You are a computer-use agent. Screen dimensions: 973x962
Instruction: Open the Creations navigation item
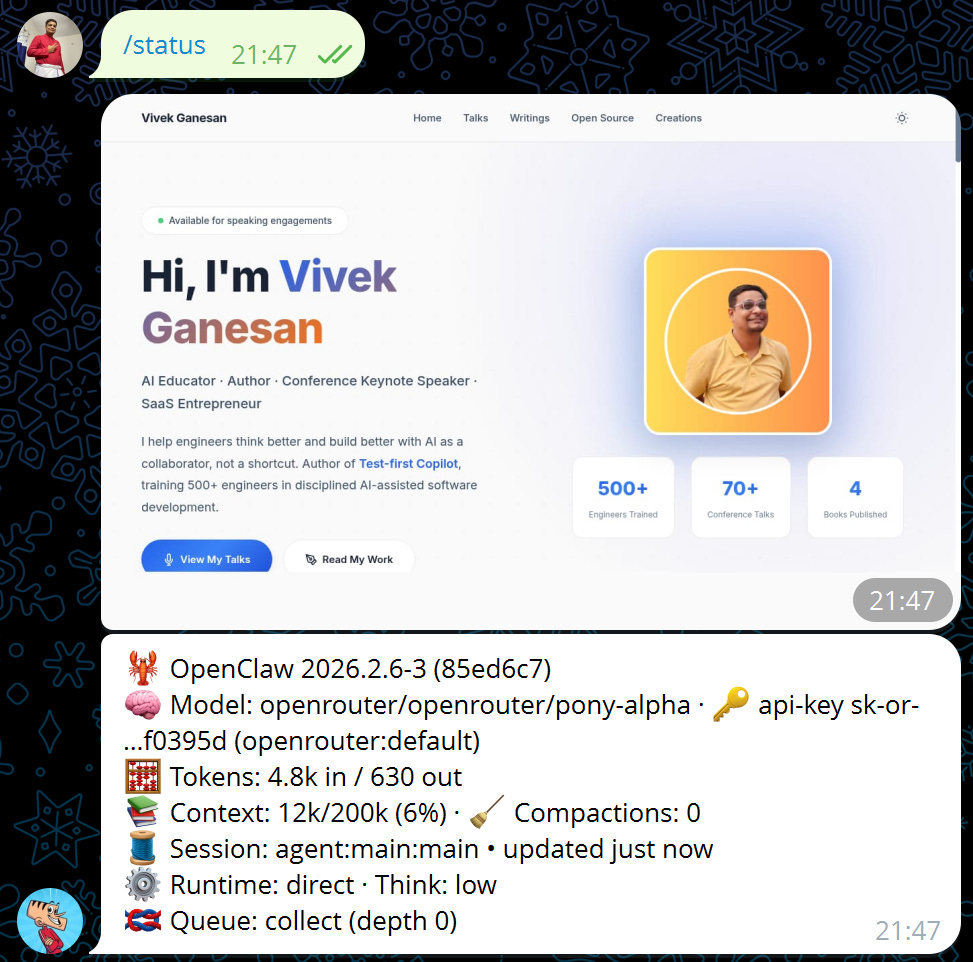coord(678,118)
